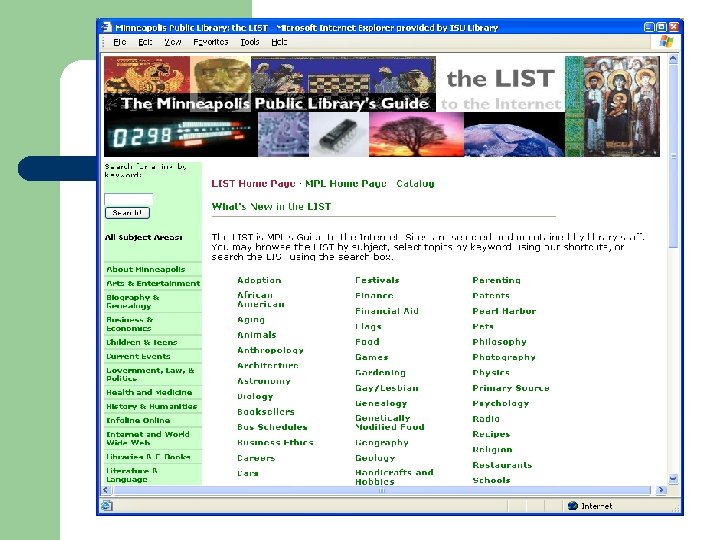Screen dimensions: 720x540
Task: Click the LIST banner header image
Action: [x=382, y=107]
